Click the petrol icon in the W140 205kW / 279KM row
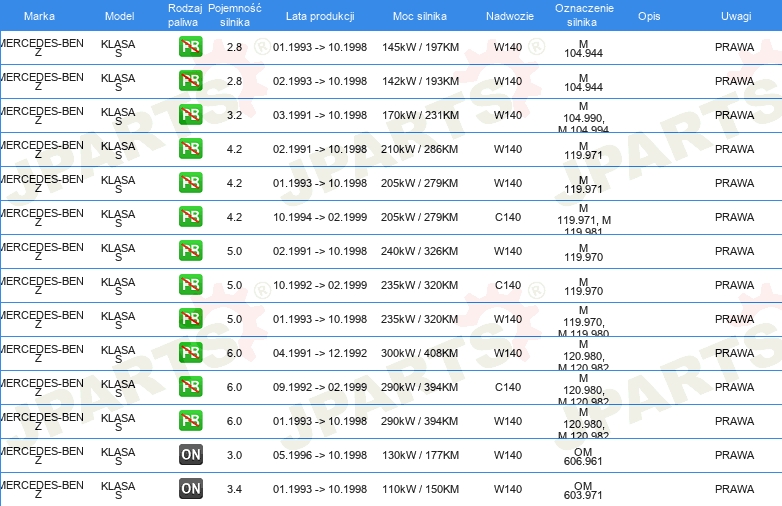 point(191,183)
